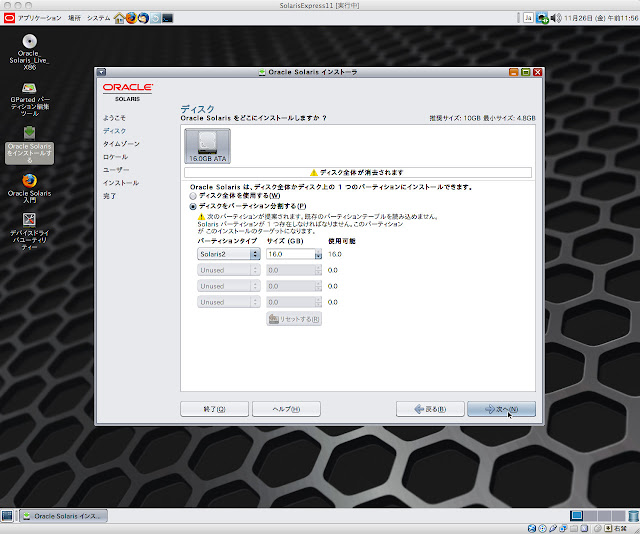Click VirtualBox USB status icon
The width and height of the screenshot is (640, 534).
pyautogui.click(x=553, y=529)
